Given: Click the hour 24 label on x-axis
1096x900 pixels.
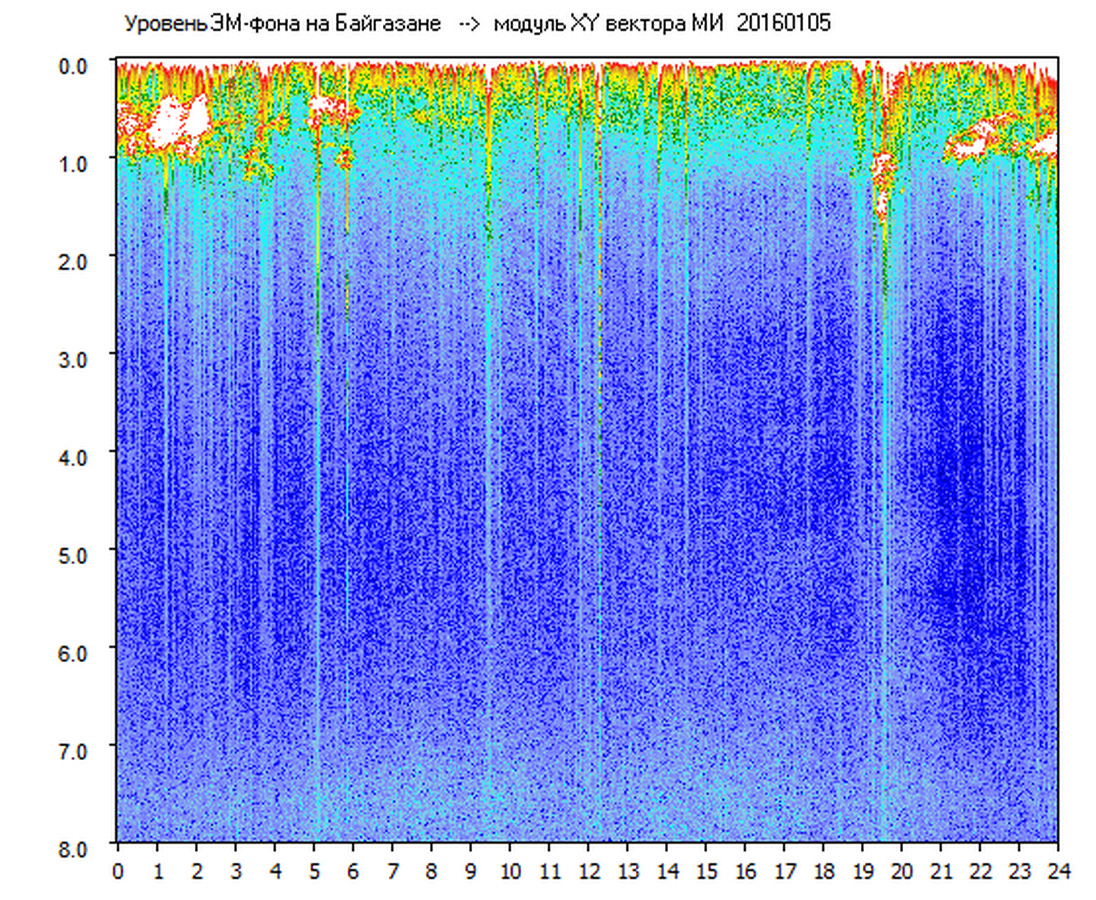Looking at the screenshot, I should (1058, 871).
